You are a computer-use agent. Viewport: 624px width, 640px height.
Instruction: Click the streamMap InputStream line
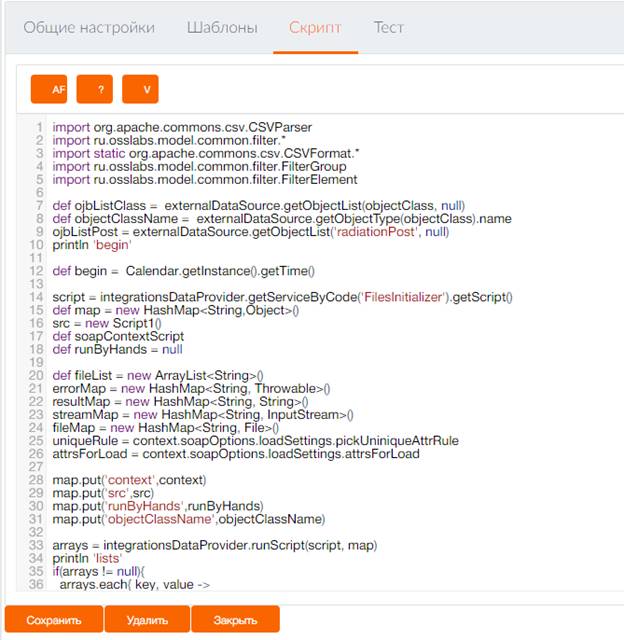click(x=203, y=415)
